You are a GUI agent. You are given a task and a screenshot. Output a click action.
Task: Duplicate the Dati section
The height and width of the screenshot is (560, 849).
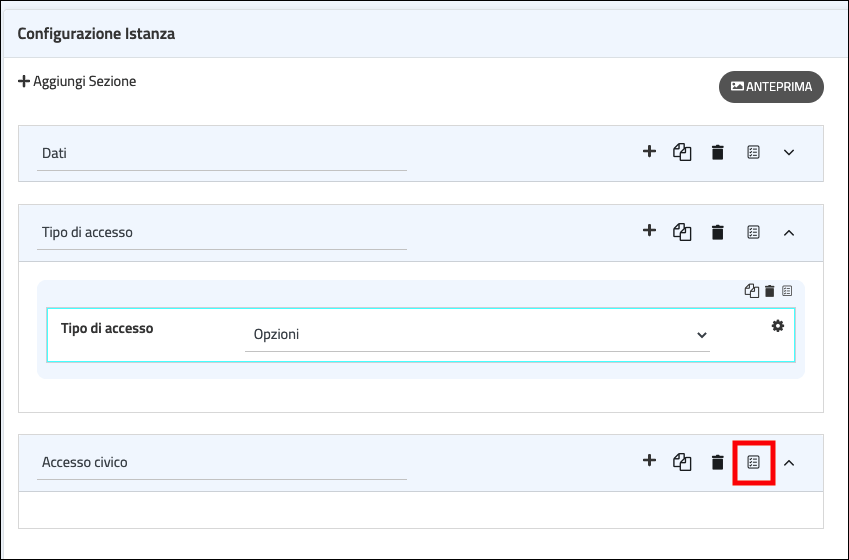pos(683,152)
